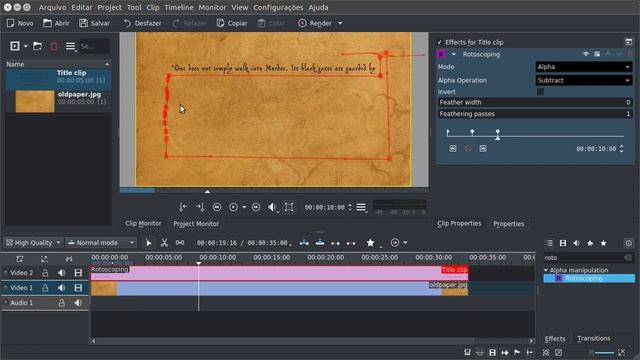640x360 pixels.
Task: Switch to the Clip Properties tab
Action: point(459,224)
